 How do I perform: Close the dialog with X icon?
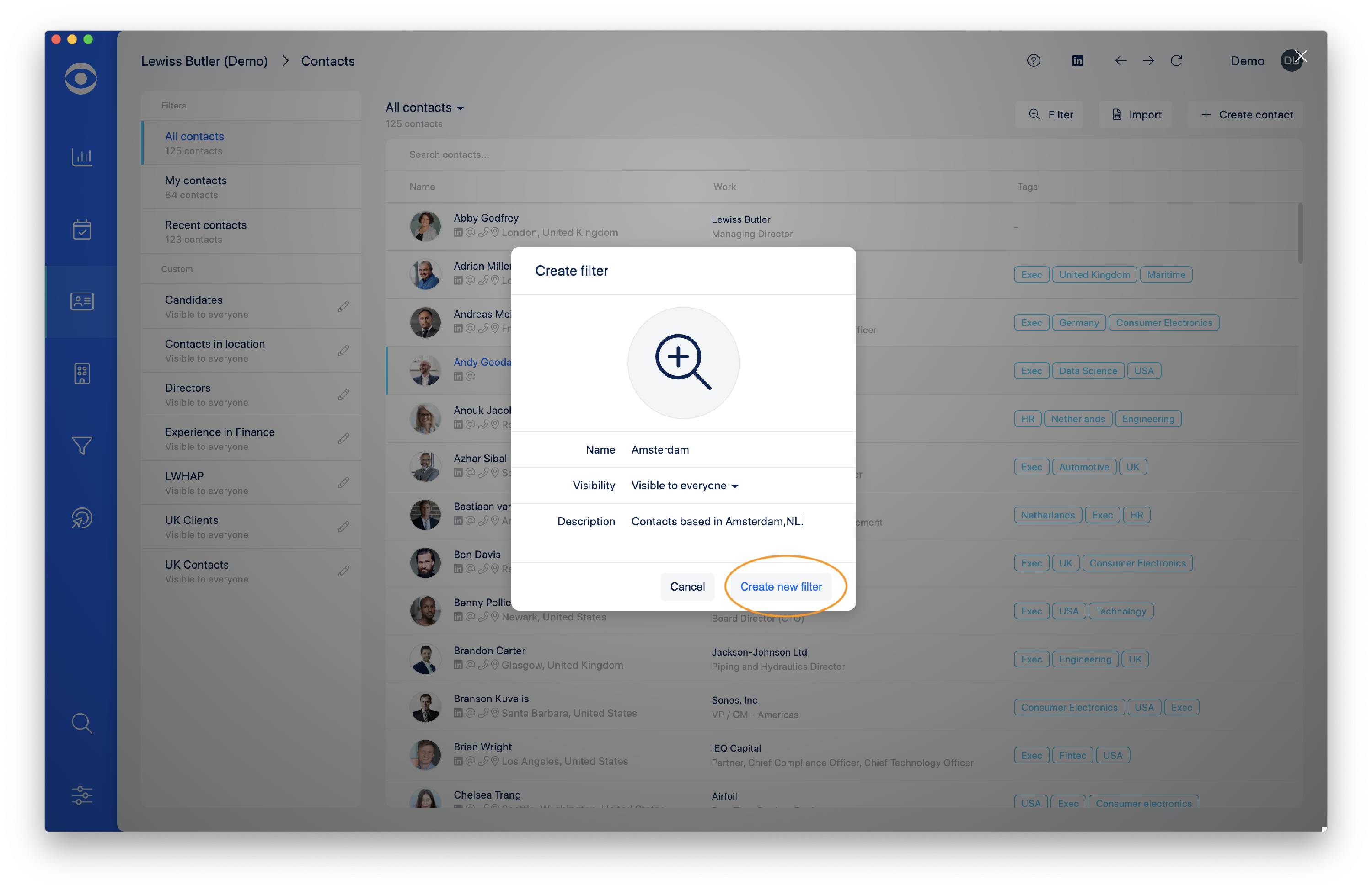[x=1301, y=56]
